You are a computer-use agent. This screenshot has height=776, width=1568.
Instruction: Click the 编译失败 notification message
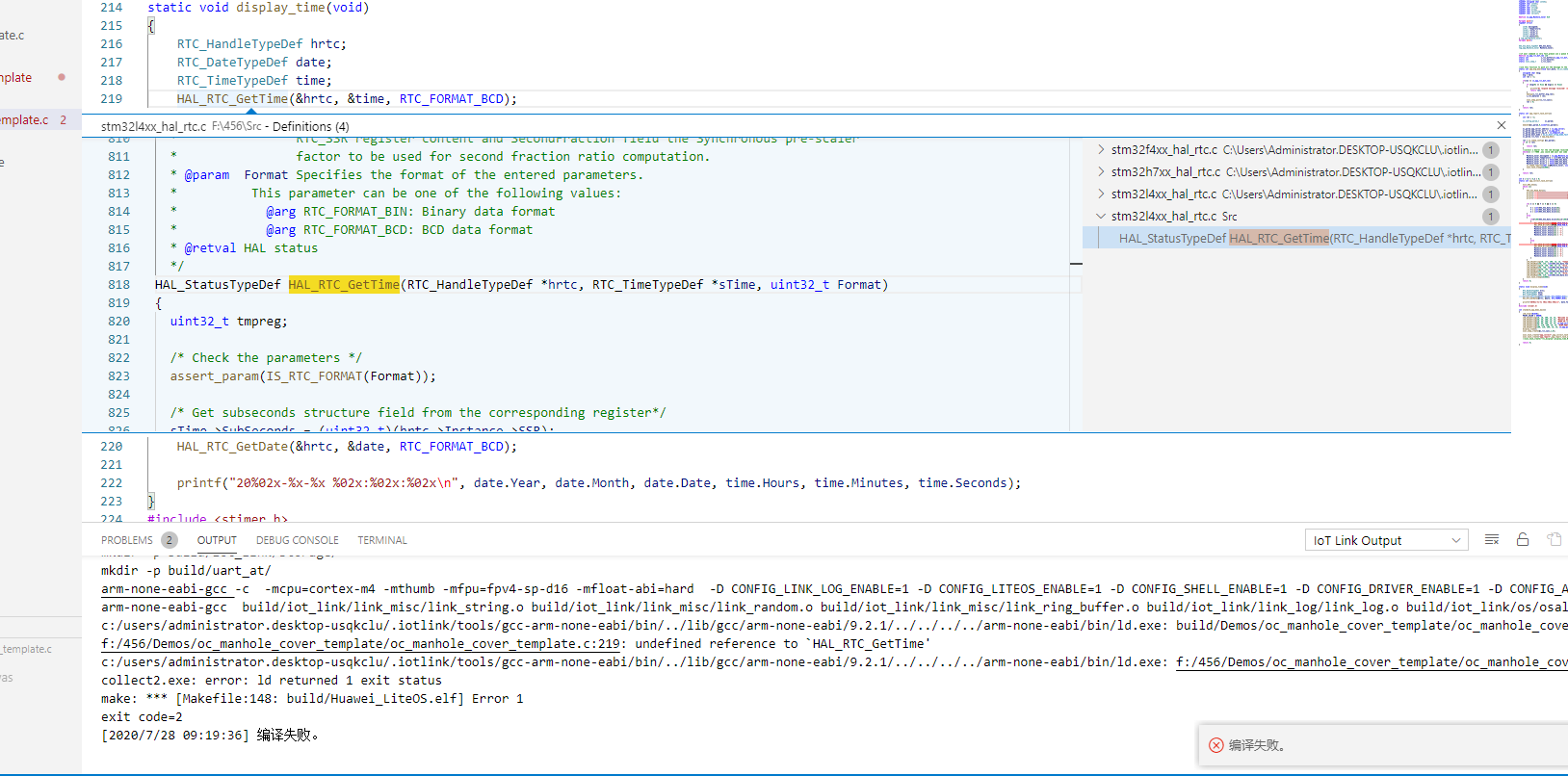tap(1257, 745)
